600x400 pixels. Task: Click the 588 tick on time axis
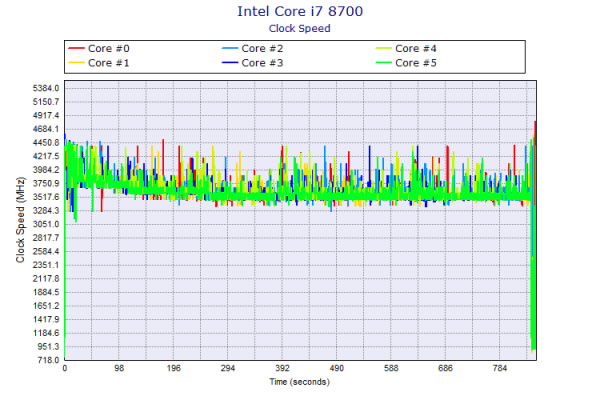(391, 368)
